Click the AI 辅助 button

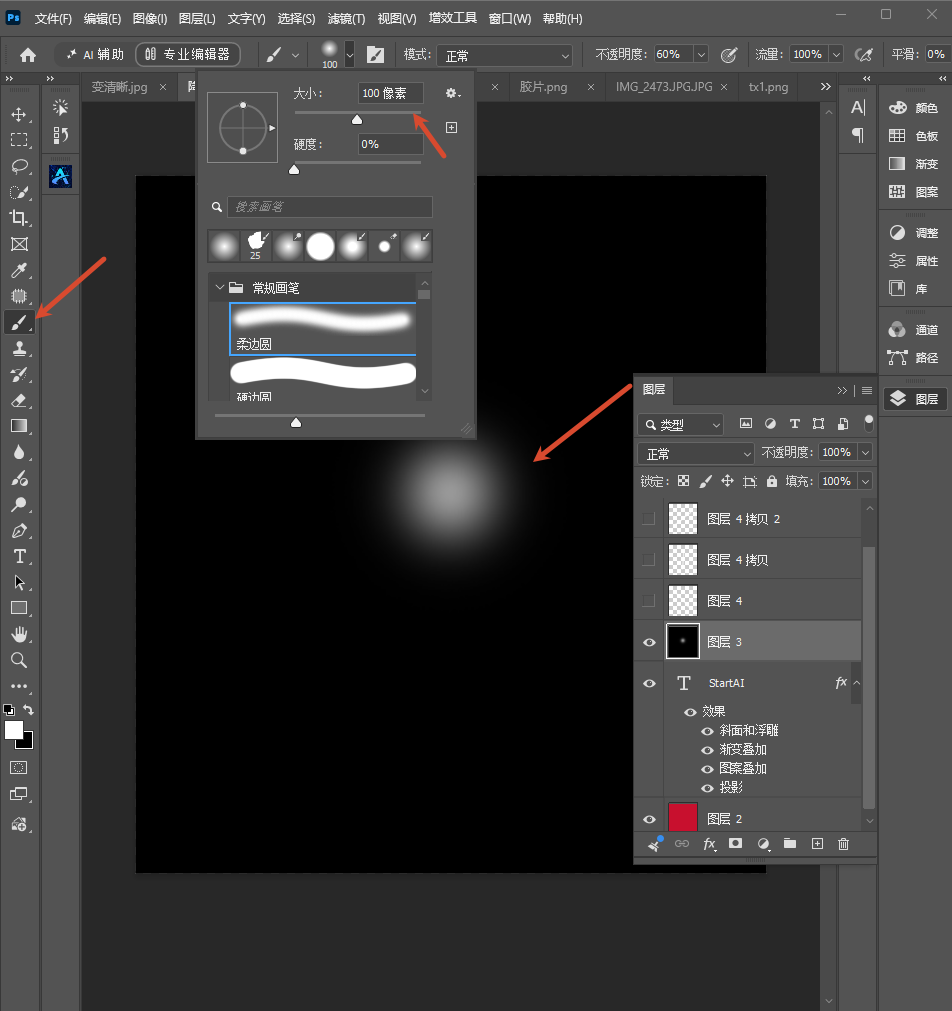click(95, 55)
